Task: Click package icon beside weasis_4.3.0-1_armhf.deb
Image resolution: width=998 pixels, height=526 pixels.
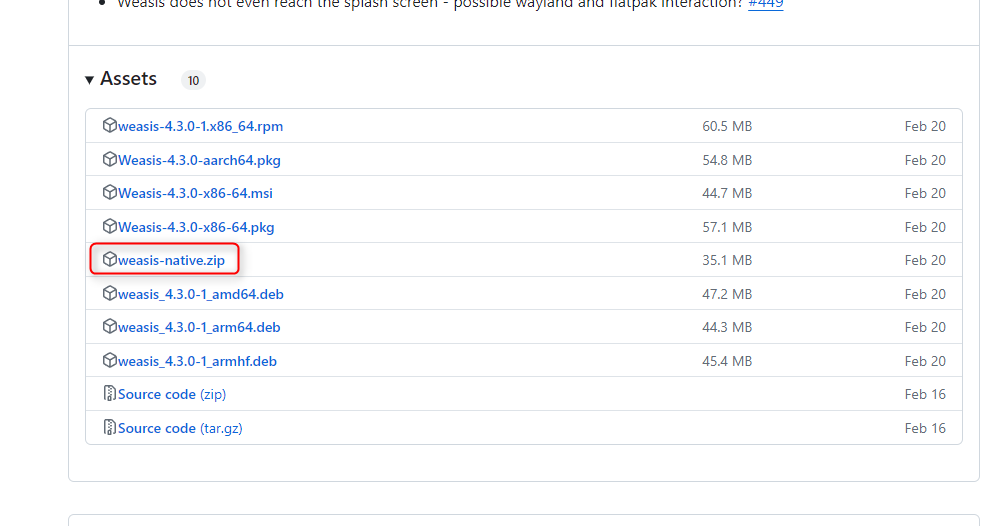Action: pos(109,360)
